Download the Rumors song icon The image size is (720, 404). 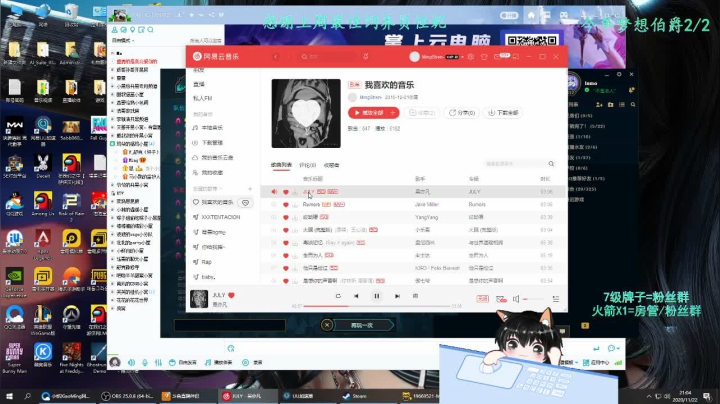click(x=294, y=205)
